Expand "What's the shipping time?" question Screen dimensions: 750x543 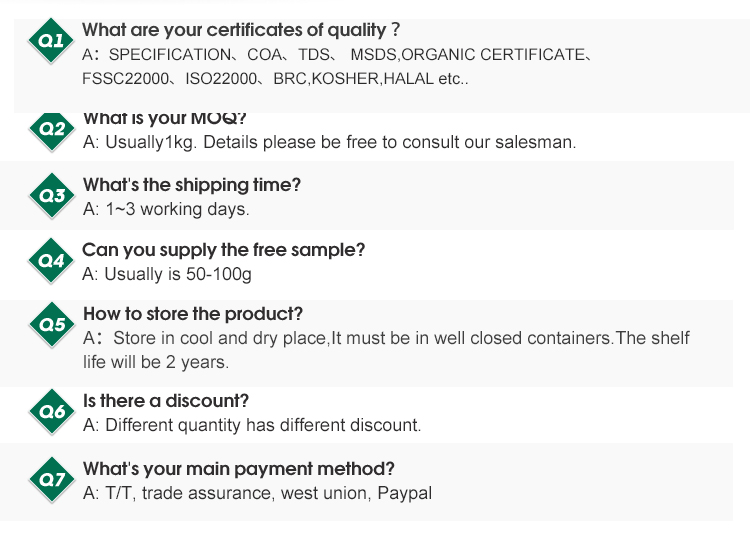click(x=191, y=185)
